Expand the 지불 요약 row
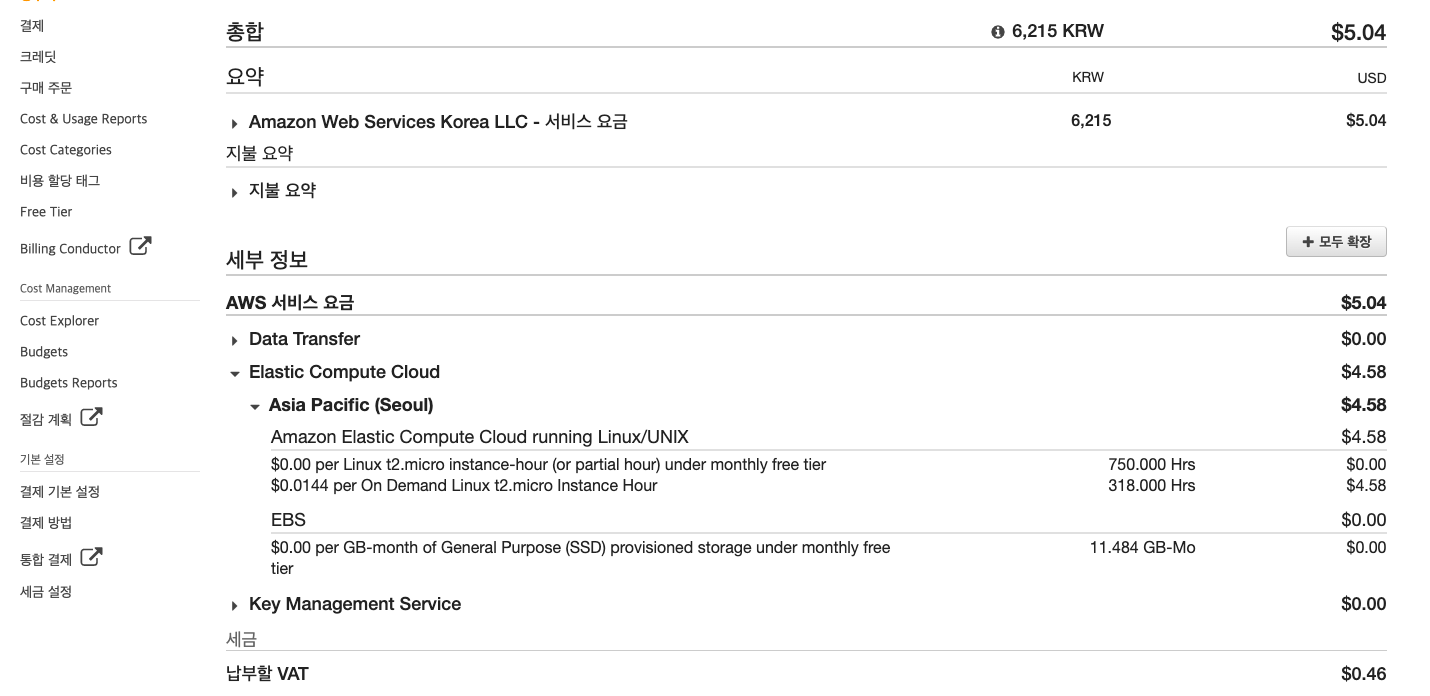 click(x=235, y=192)
